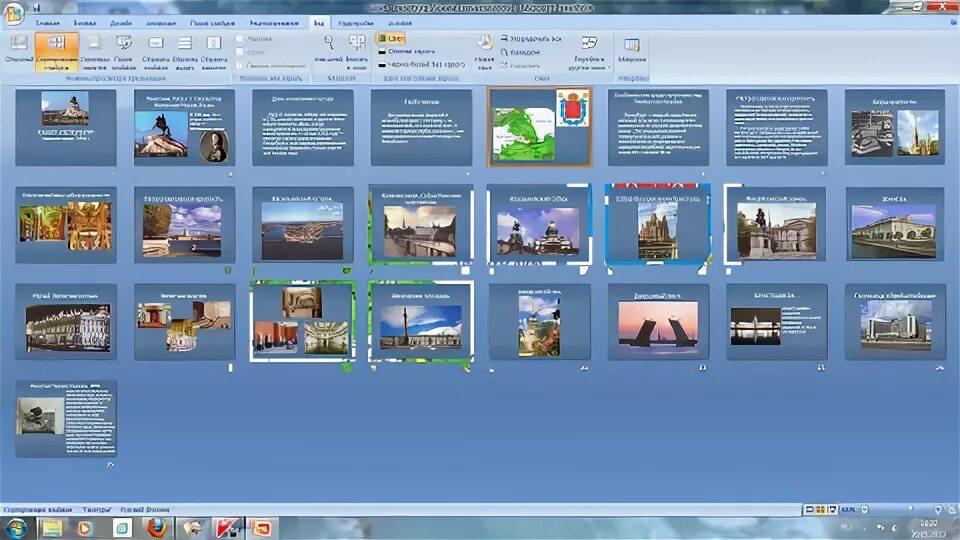Open the Windows Start menu

[16, 528]
